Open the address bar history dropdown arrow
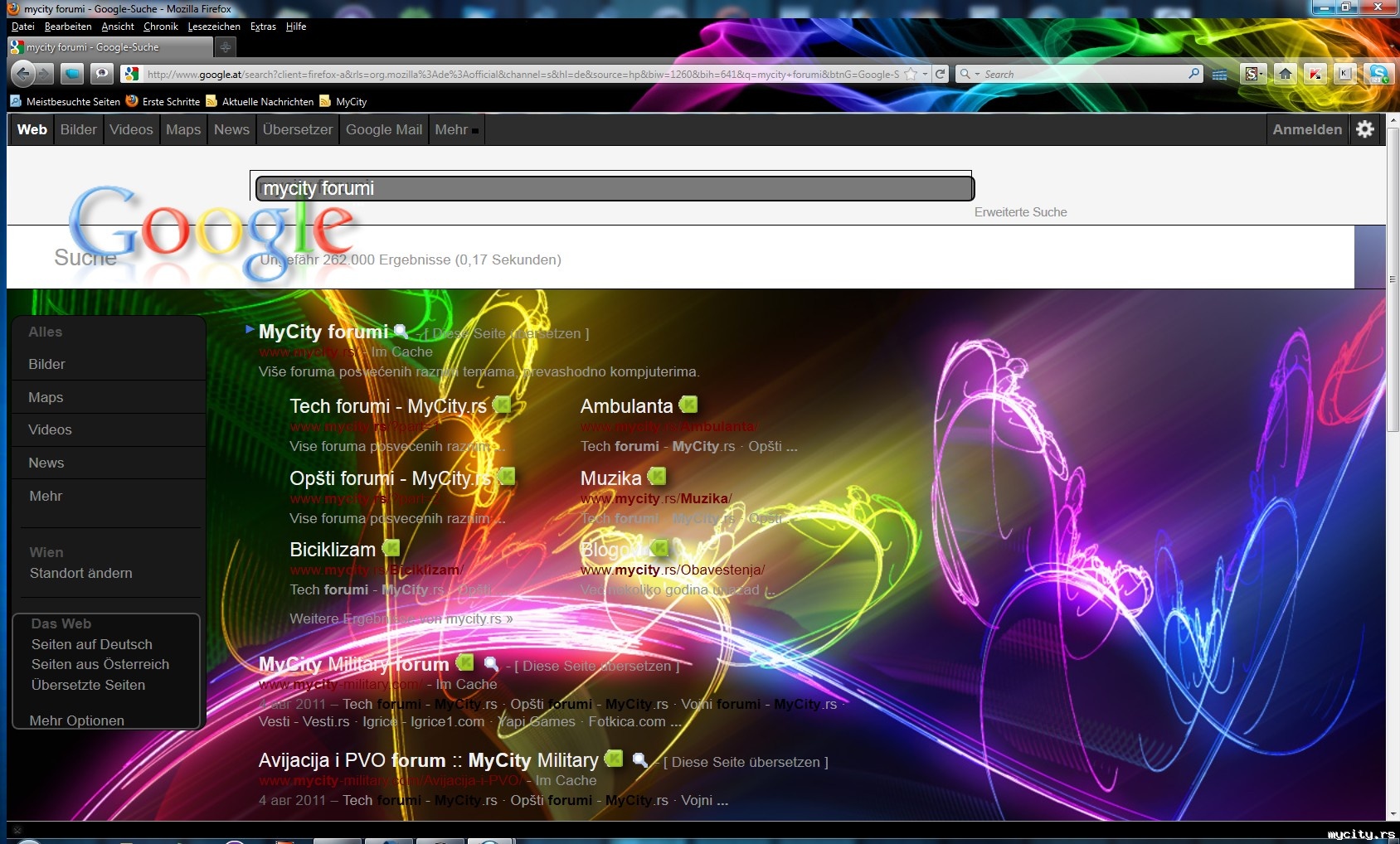1400x844 pixels. pos(925,74)
